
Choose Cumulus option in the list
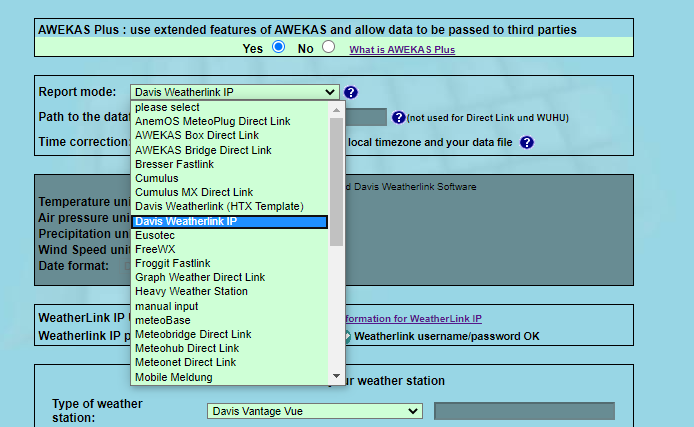click(x=230, y=178)
